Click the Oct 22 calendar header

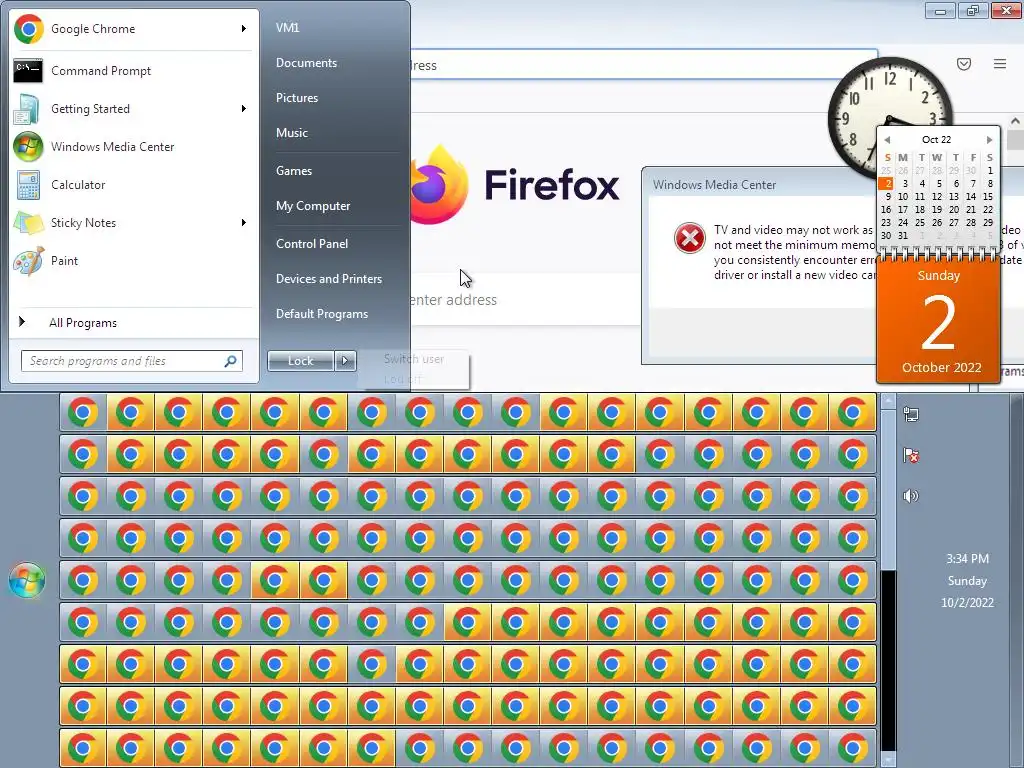point(936,140)
